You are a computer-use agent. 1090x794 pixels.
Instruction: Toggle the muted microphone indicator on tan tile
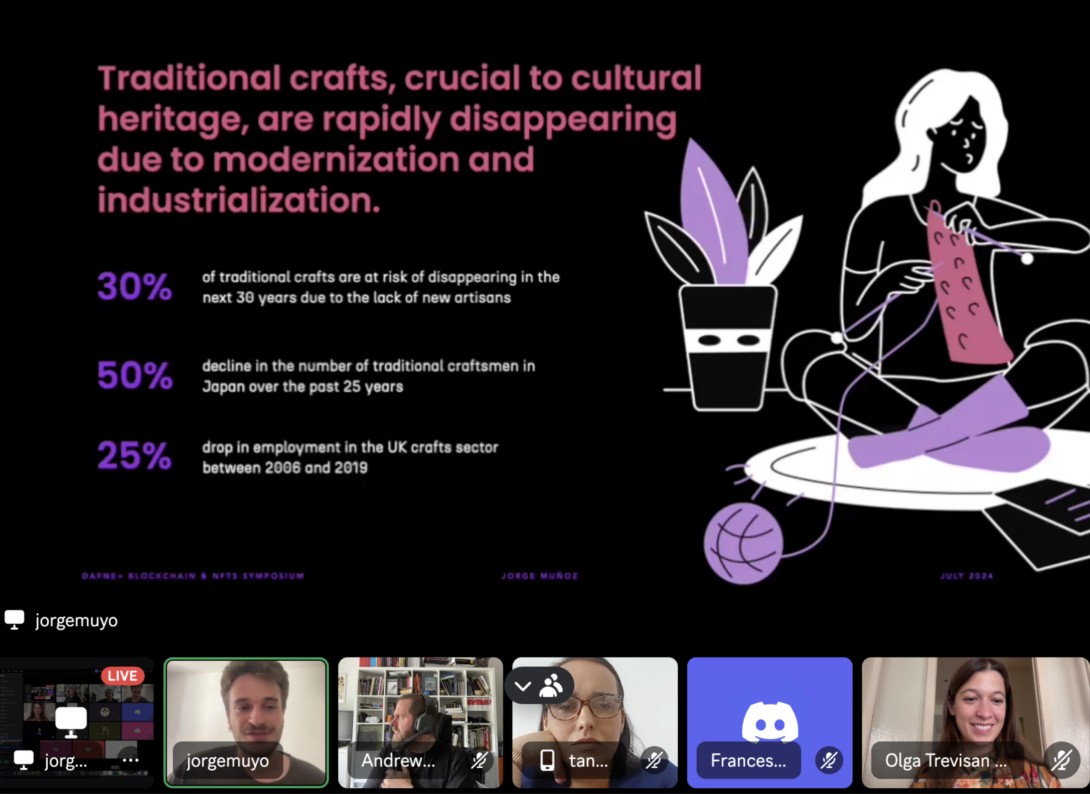click(653, 760)
